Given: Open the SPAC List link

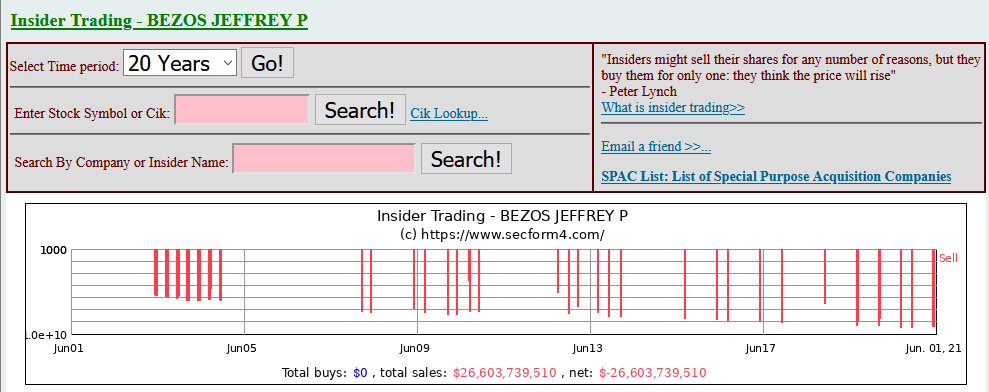Looking at the screenshot, I should 776,176.
